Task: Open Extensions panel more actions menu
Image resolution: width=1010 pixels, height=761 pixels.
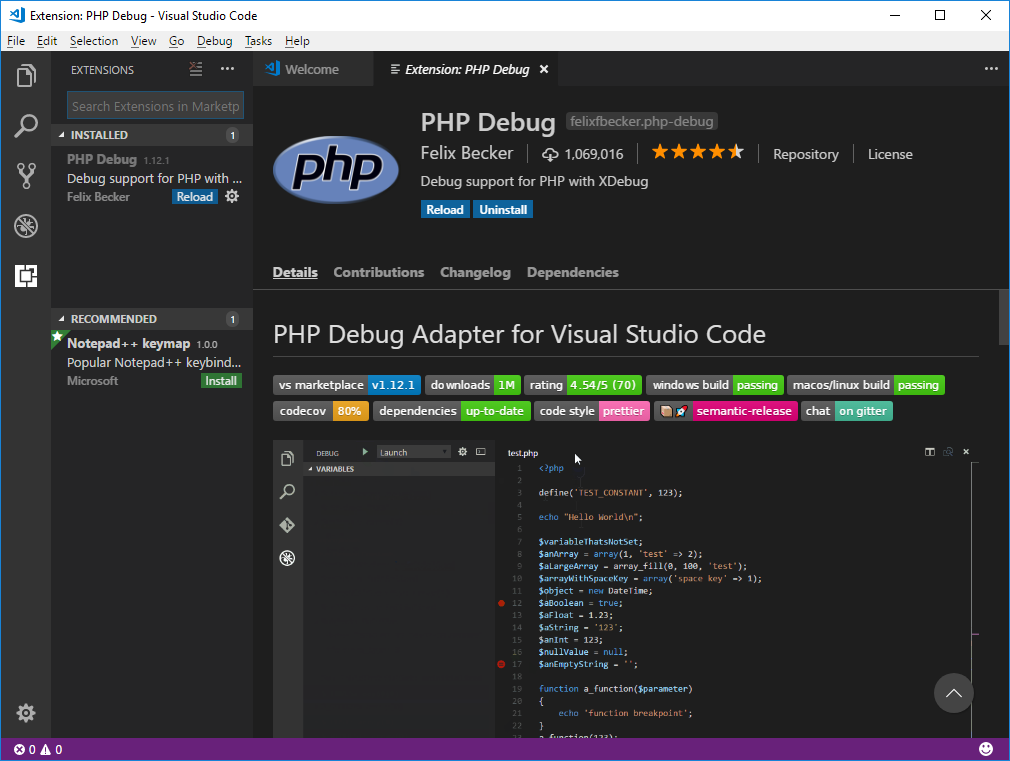Action: (x=227, y=69)
